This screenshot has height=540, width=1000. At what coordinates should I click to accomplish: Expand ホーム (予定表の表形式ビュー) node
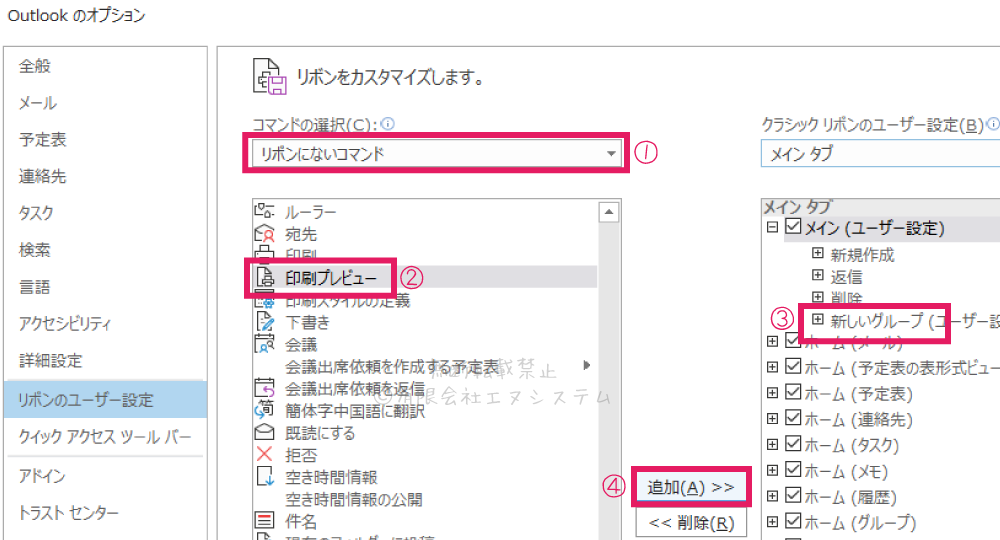772,367
